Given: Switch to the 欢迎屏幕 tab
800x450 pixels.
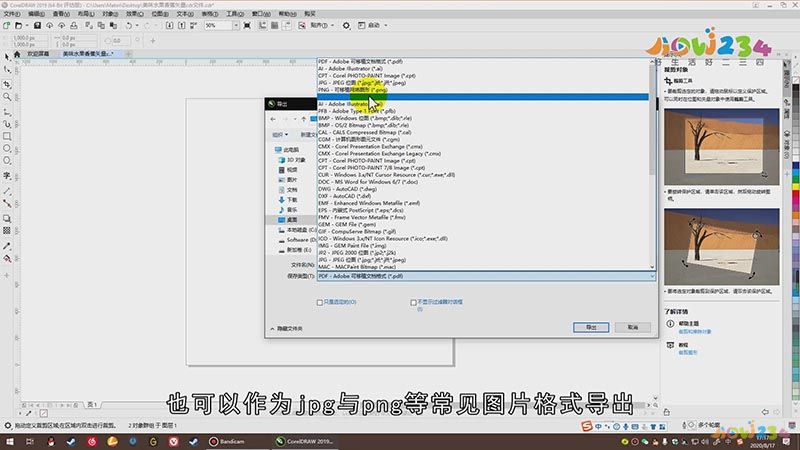Looking at the screenshot, I should click(38, 54).
